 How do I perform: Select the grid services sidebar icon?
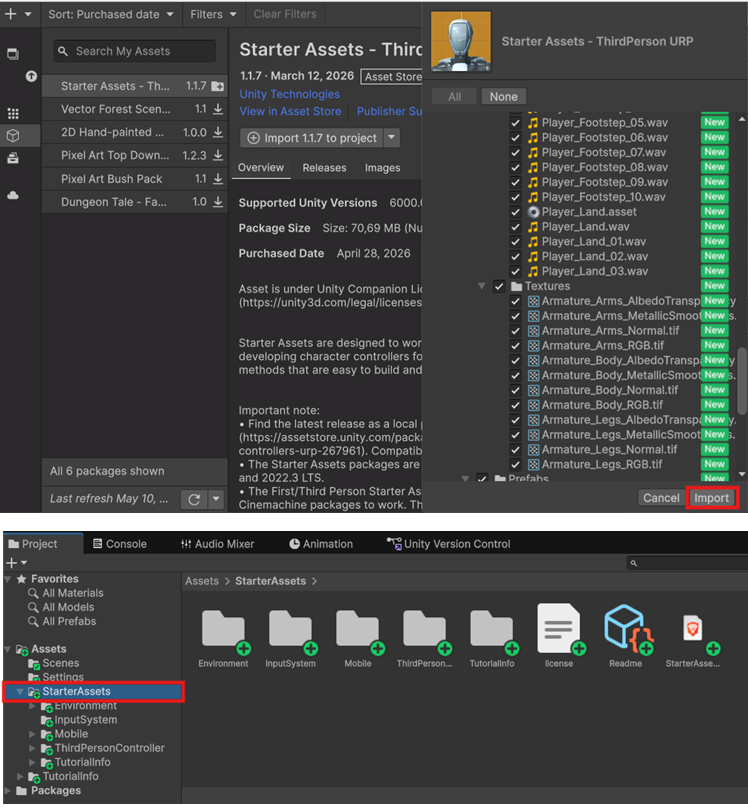point(13,113)
